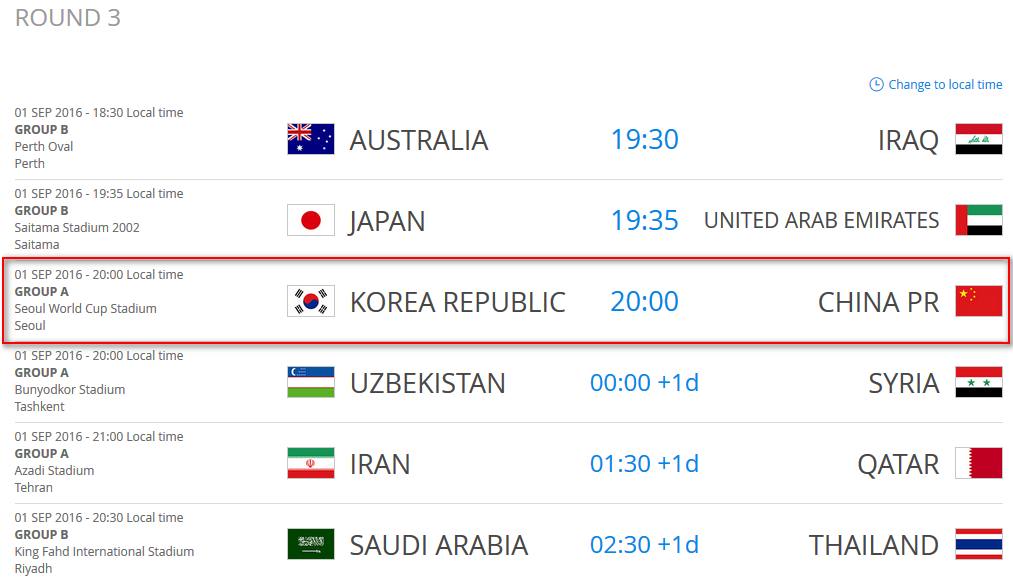Open the Iran vs Qatar 01:30 +1d time

(644, 464)
